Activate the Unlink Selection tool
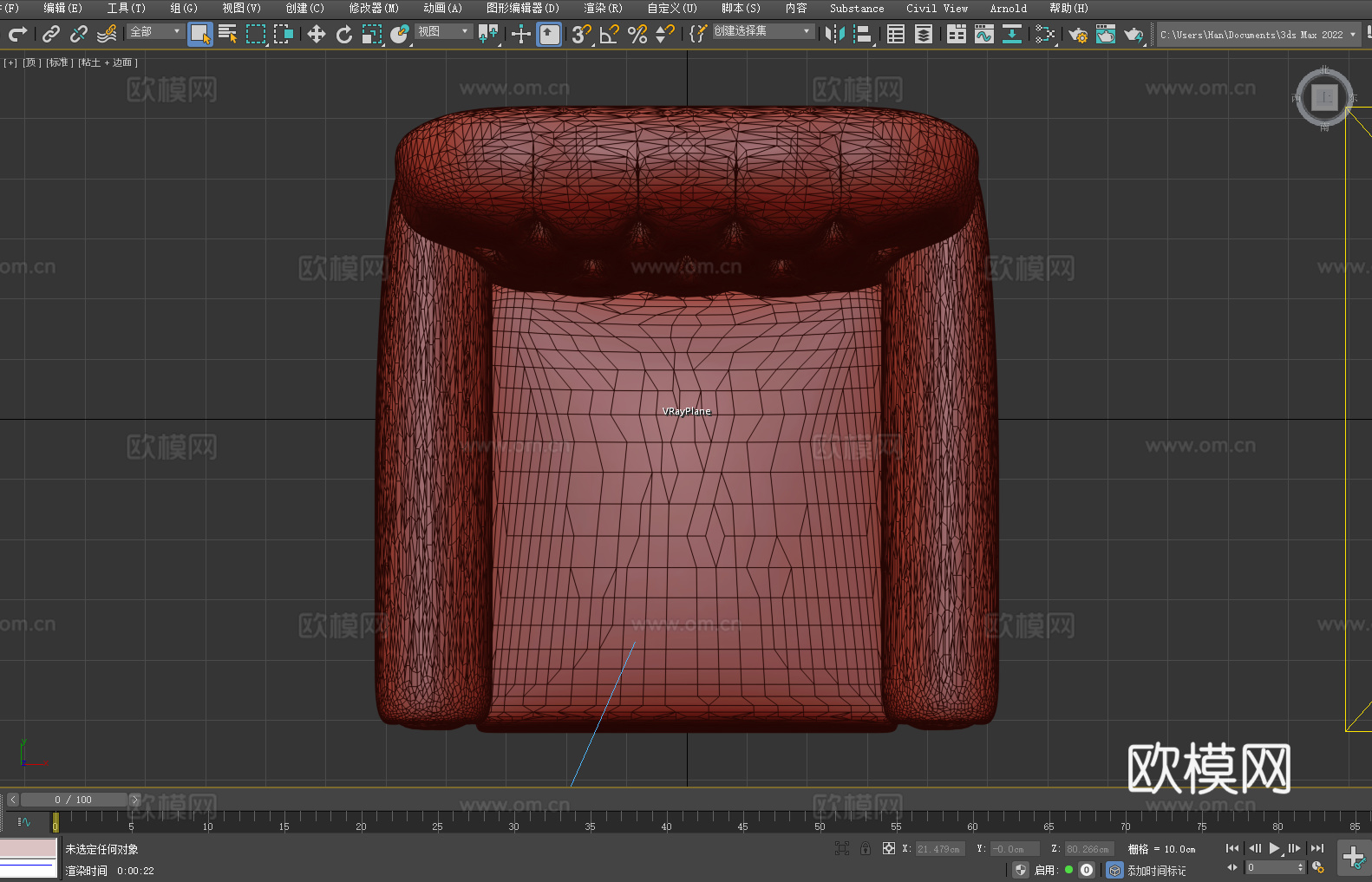This screenshot has height=882, width=1372. coord(79,34)
